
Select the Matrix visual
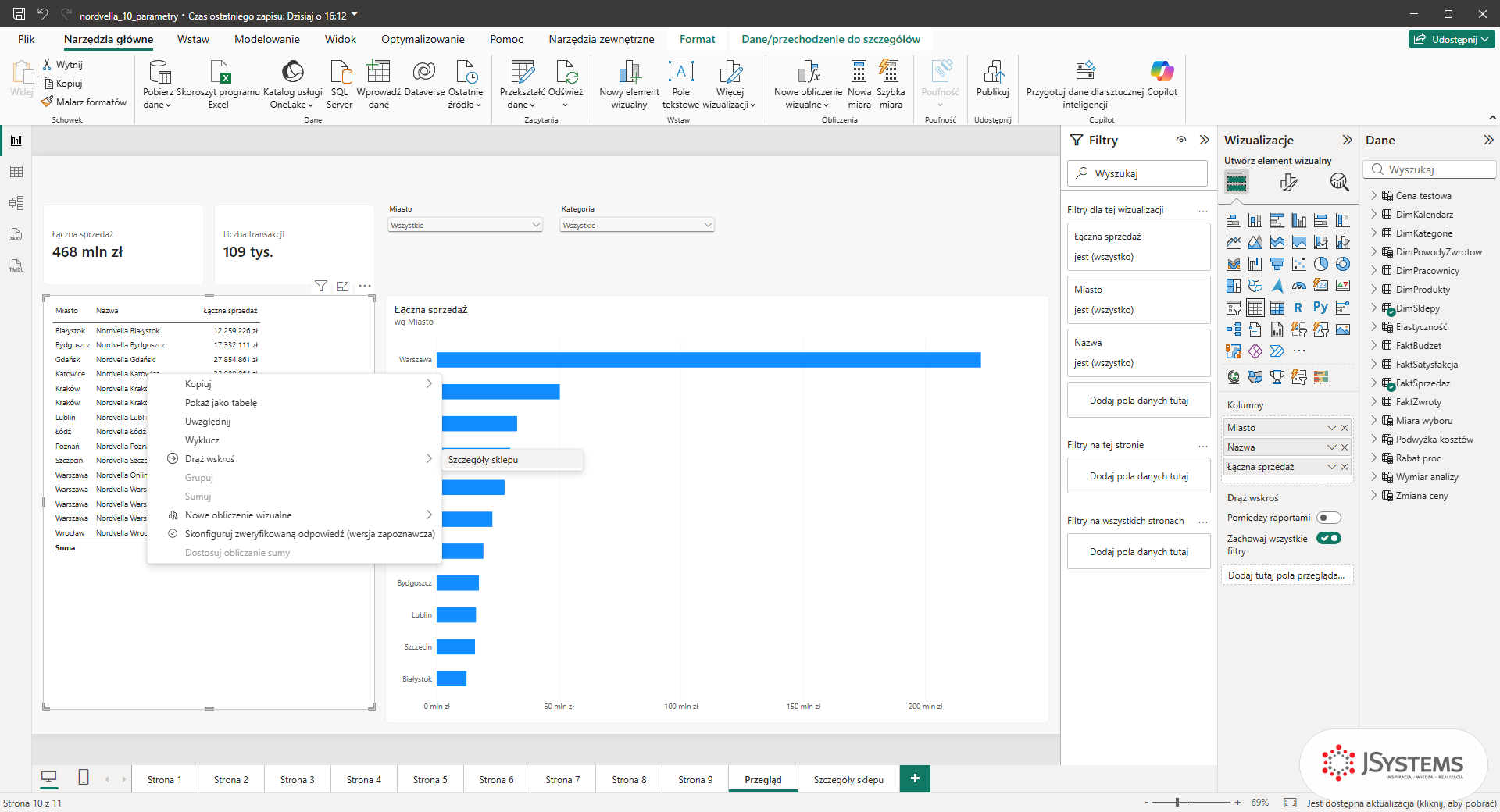click(1277, 308)
